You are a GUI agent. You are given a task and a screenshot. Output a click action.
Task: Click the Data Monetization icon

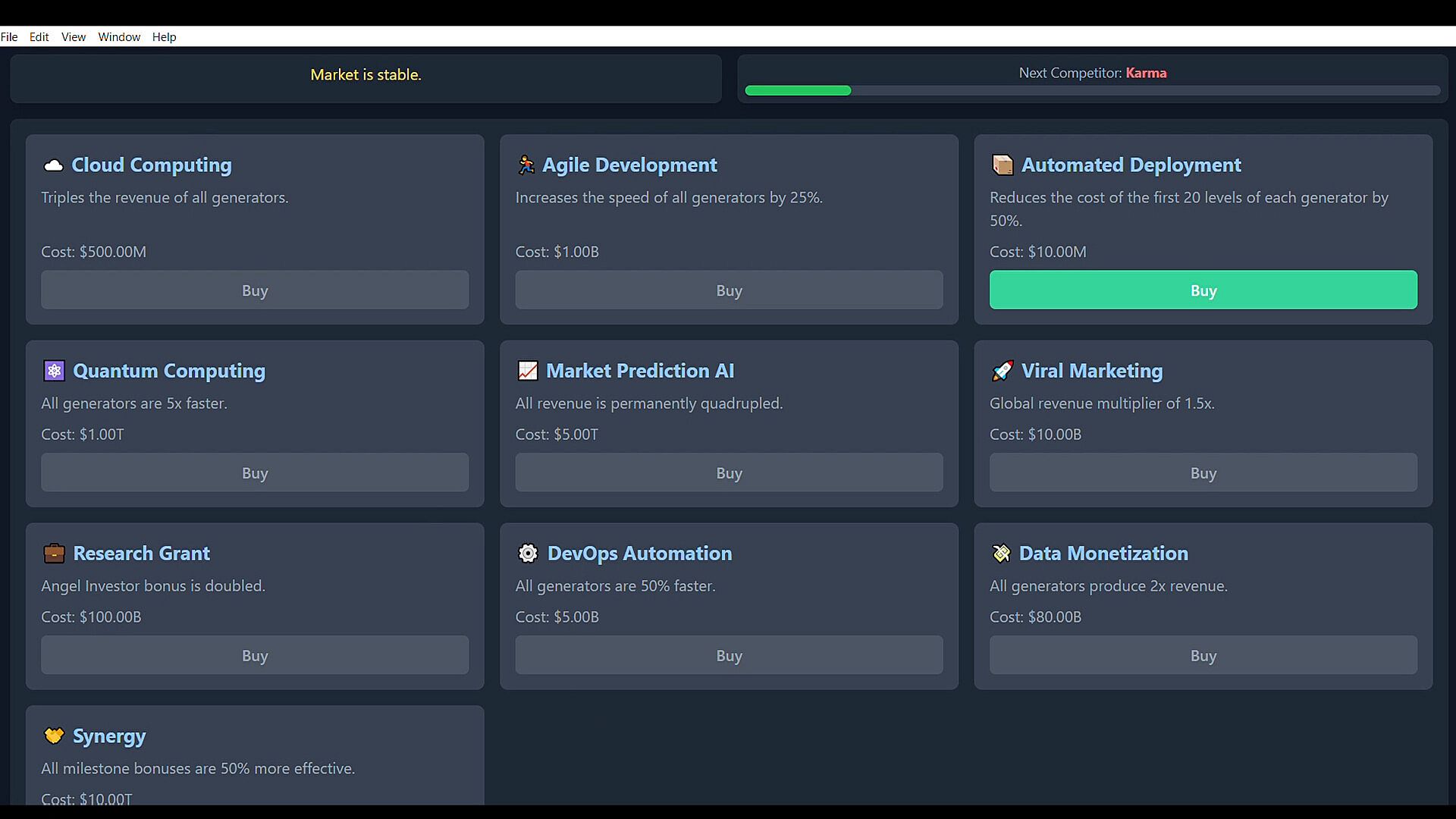1001,554
